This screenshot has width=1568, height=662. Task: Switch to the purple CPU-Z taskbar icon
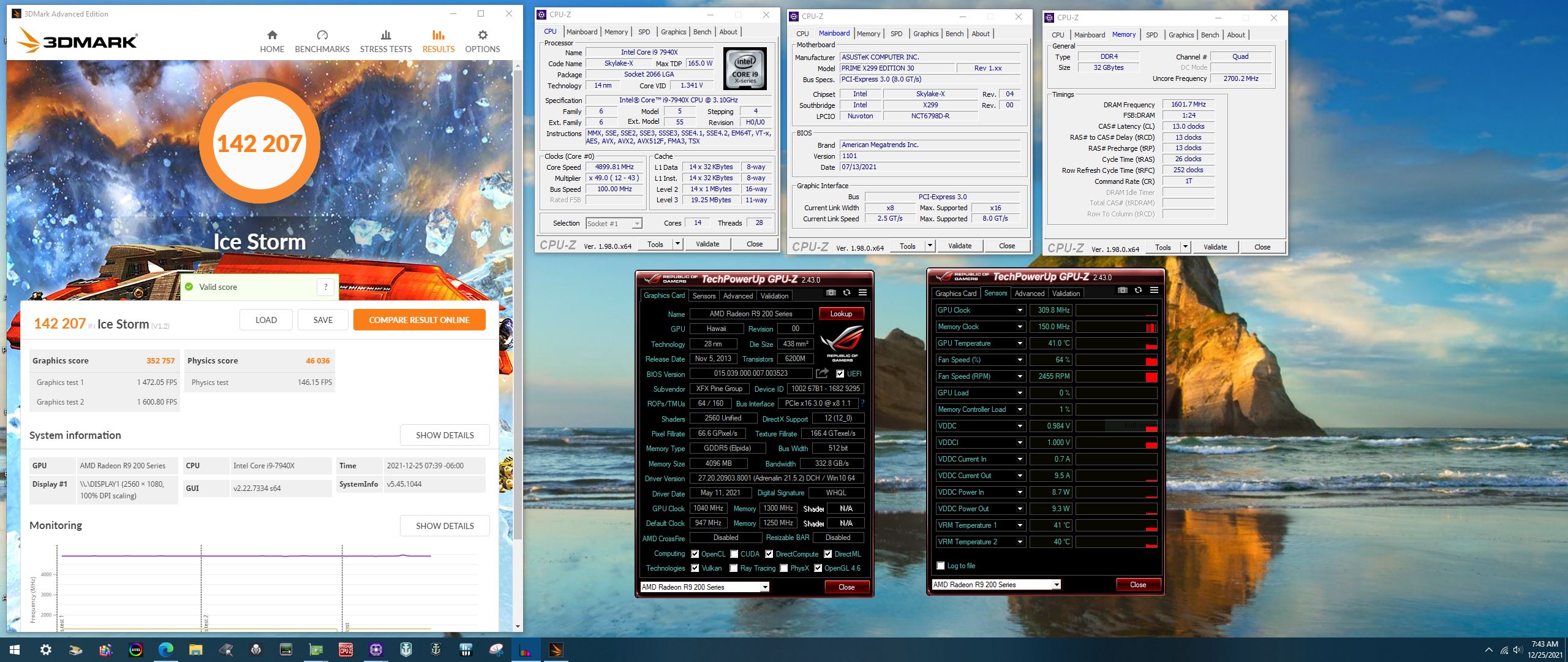[376, 650]
